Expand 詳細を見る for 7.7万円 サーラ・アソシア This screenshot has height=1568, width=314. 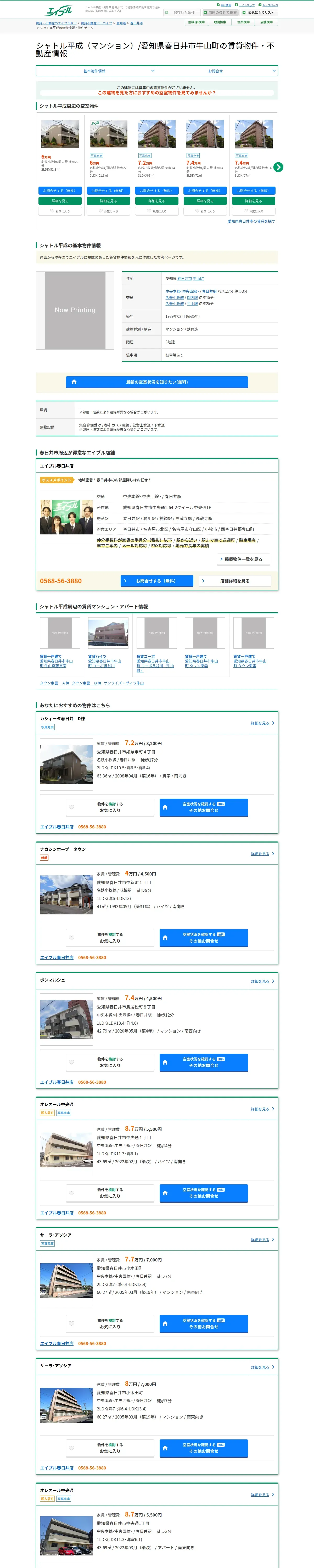pyautogui.click(x=262, y=1239)
